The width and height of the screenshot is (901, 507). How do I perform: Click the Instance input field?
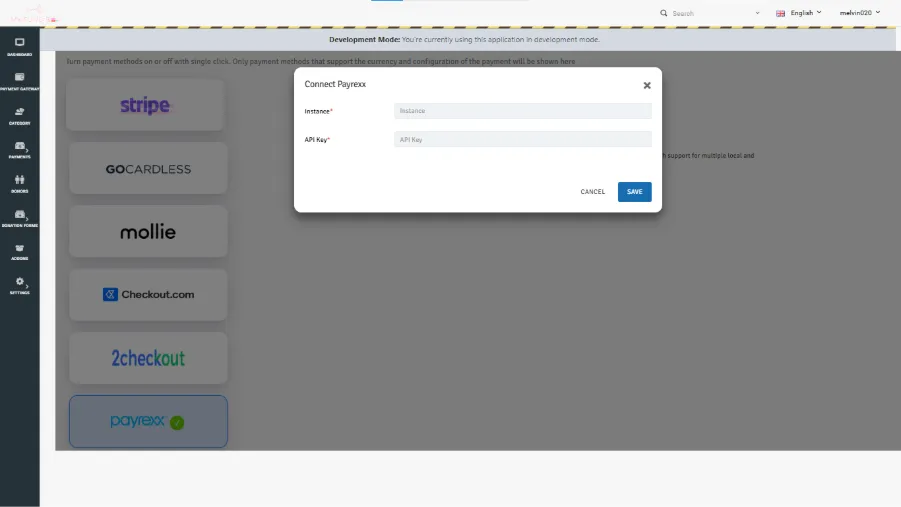point(522,111)
